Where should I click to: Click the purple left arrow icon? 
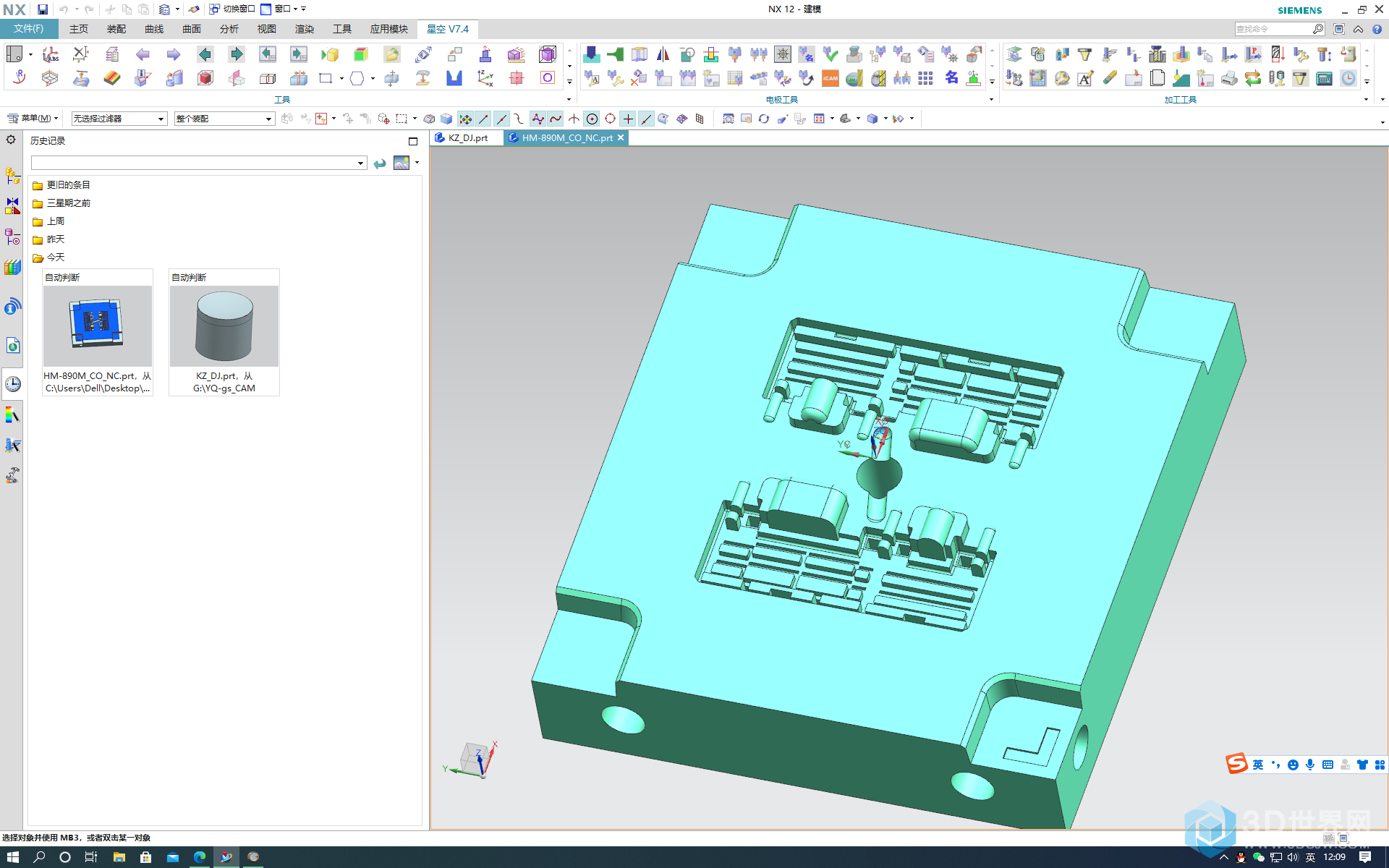(143, 54)
